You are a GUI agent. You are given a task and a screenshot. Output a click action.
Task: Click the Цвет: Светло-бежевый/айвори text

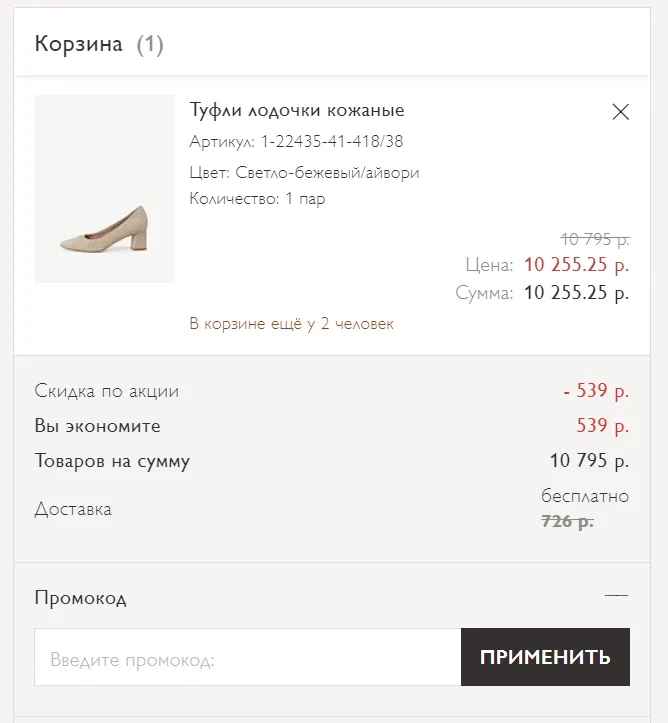pyautogui.click(x=304, y=172)
